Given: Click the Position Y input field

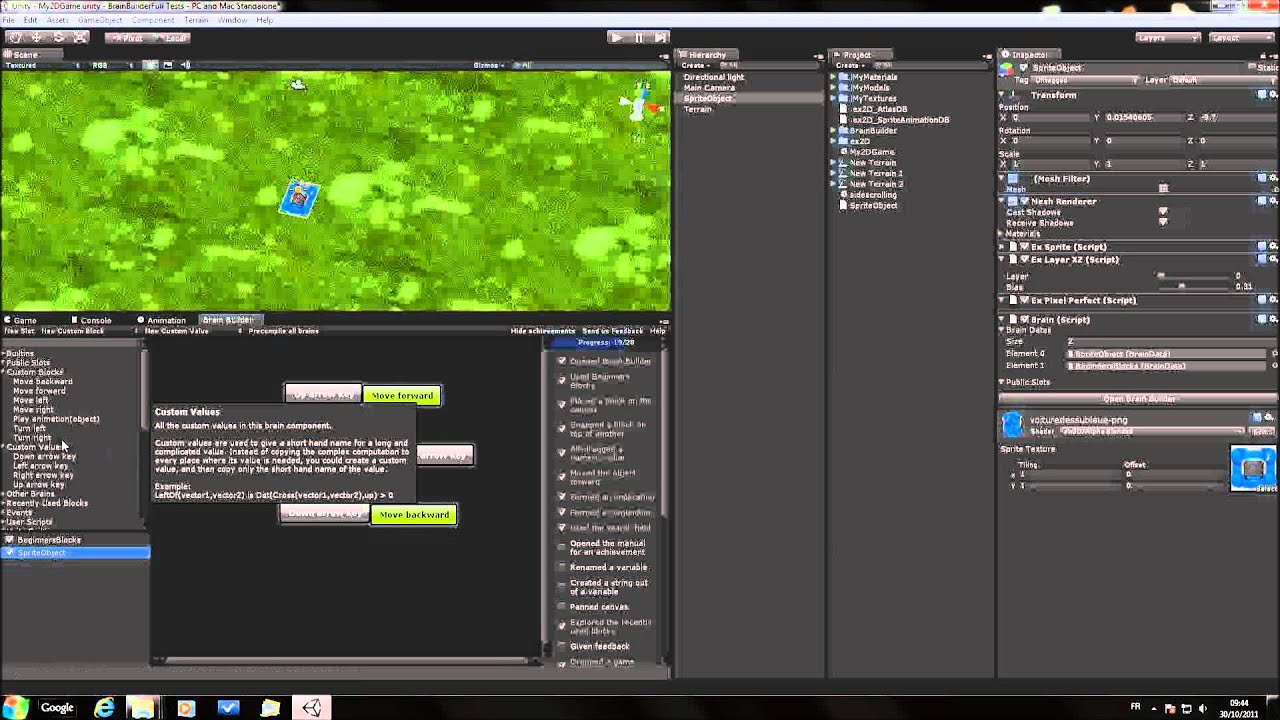Looking at the screenshot, I should (x=1143, y=117).
